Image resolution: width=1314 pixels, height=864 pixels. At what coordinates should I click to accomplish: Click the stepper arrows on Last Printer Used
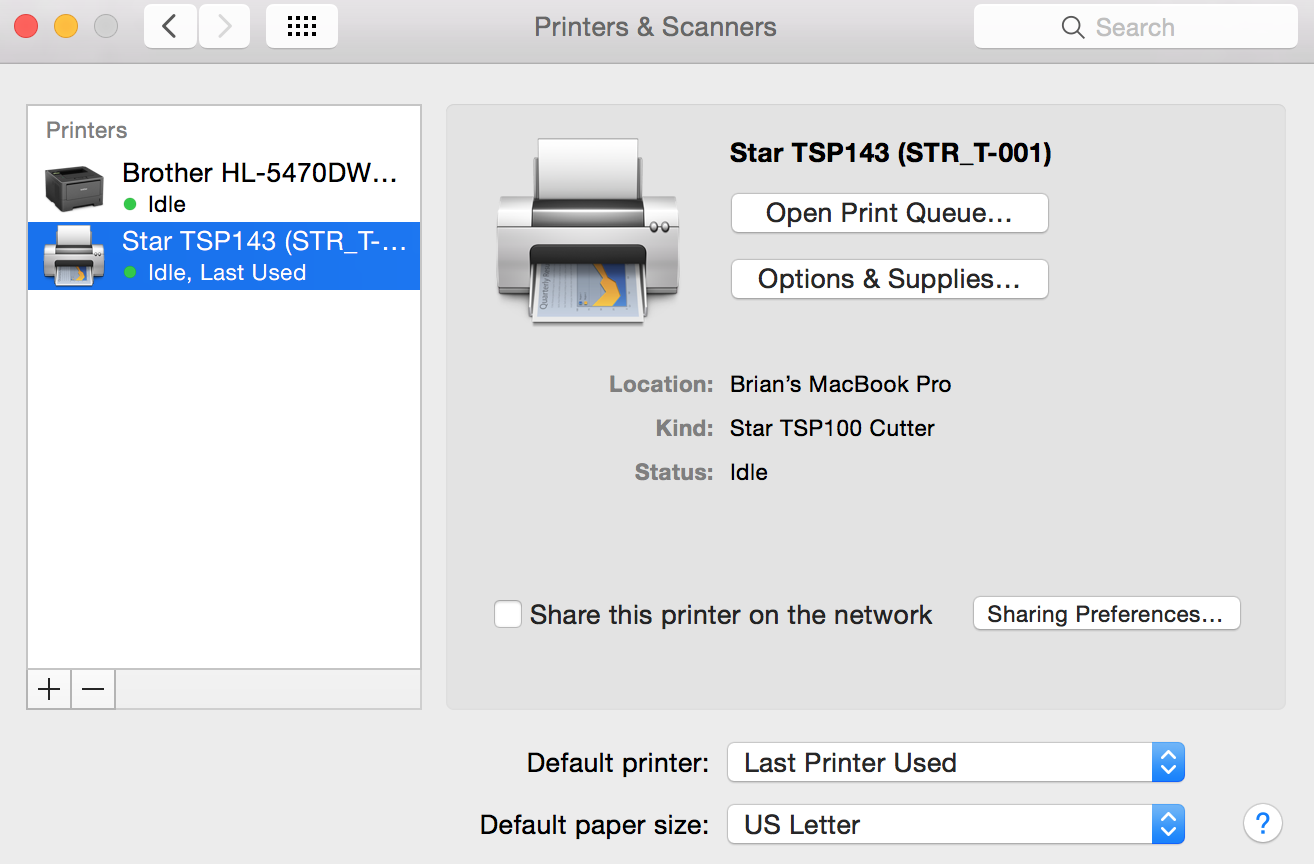[x=1168, y=762]
